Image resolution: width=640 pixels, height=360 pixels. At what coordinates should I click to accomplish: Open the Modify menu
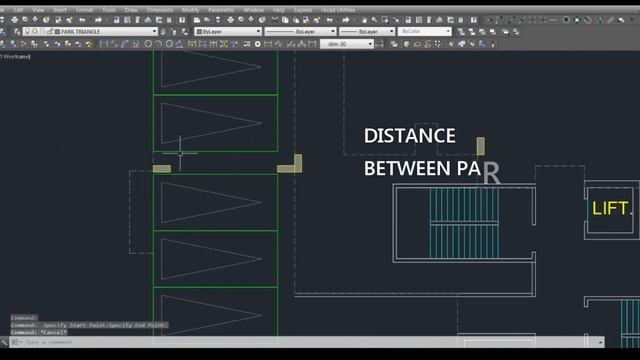tap(190, 10)
